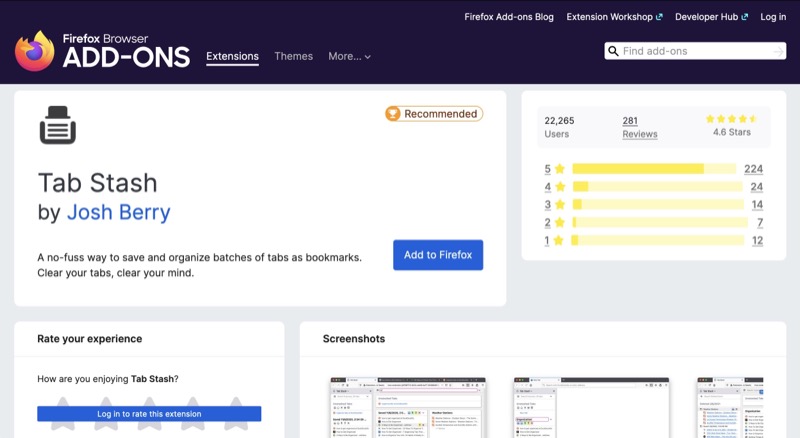This screenshot has width=800, height=438.
Task: Click the 24 count for four stars
Action: (x=757, y=187)
